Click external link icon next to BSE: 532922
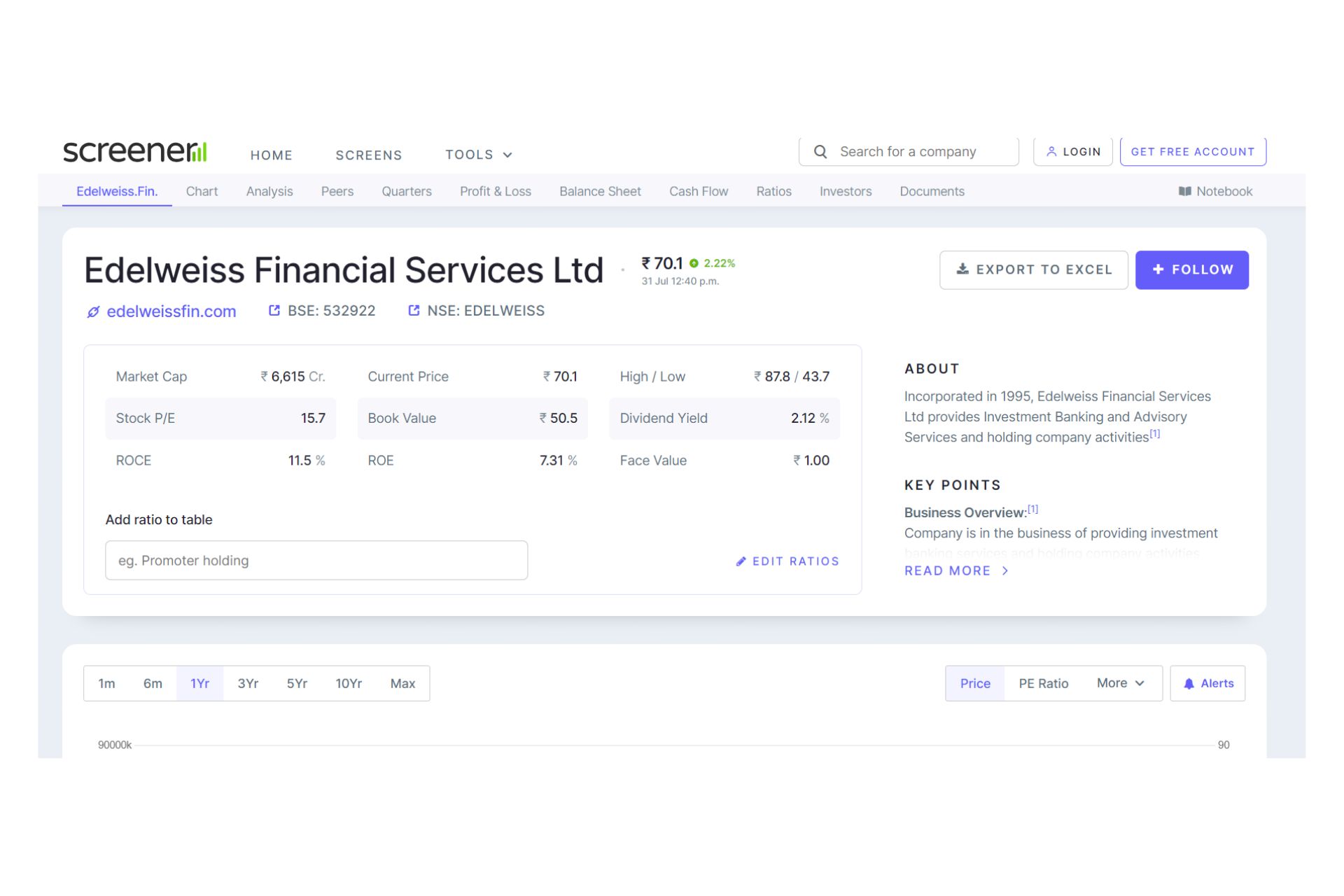 coord(274,310)
